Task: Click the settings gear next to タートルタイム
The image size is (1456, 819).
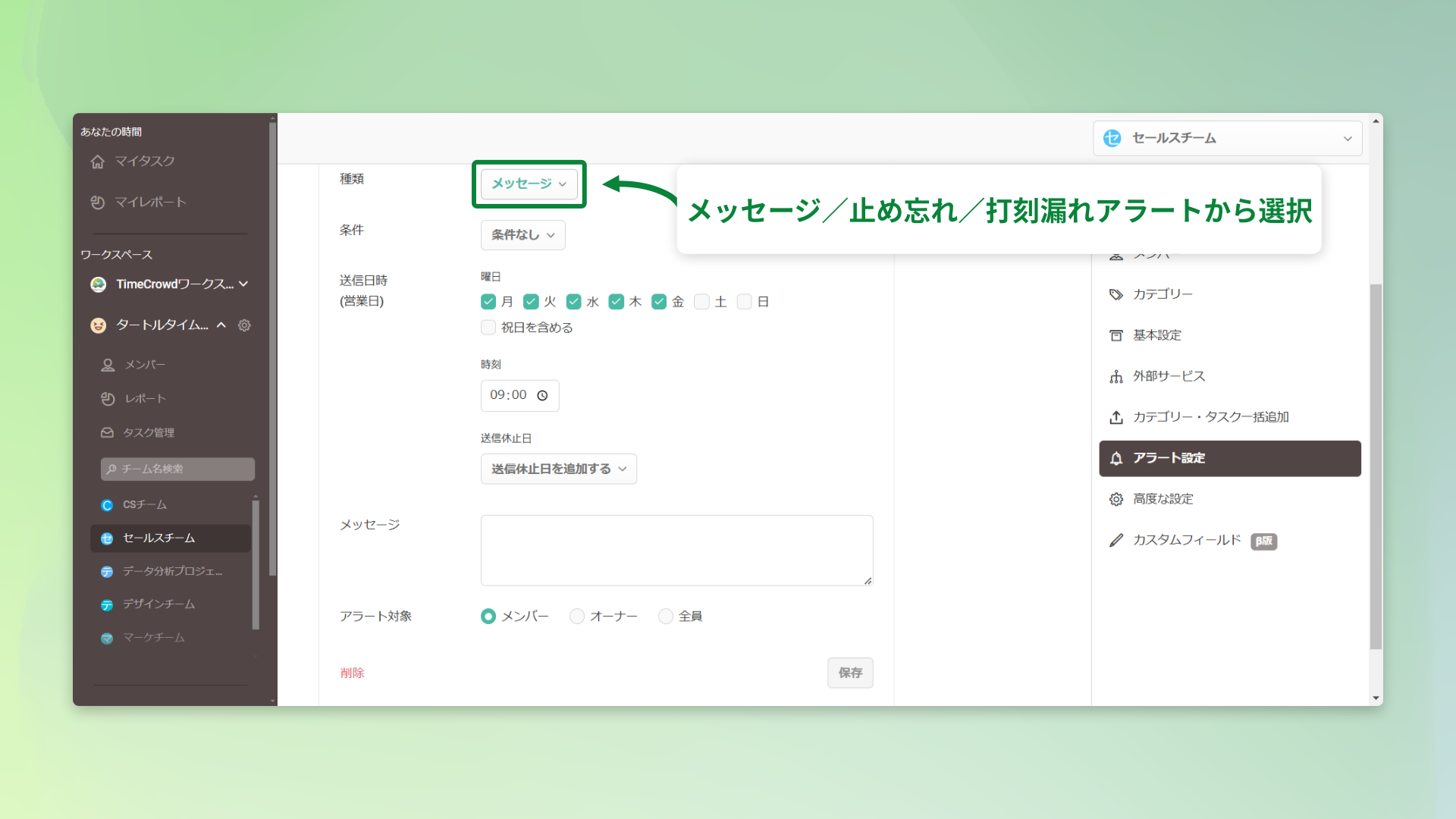Action: [244, 325]
